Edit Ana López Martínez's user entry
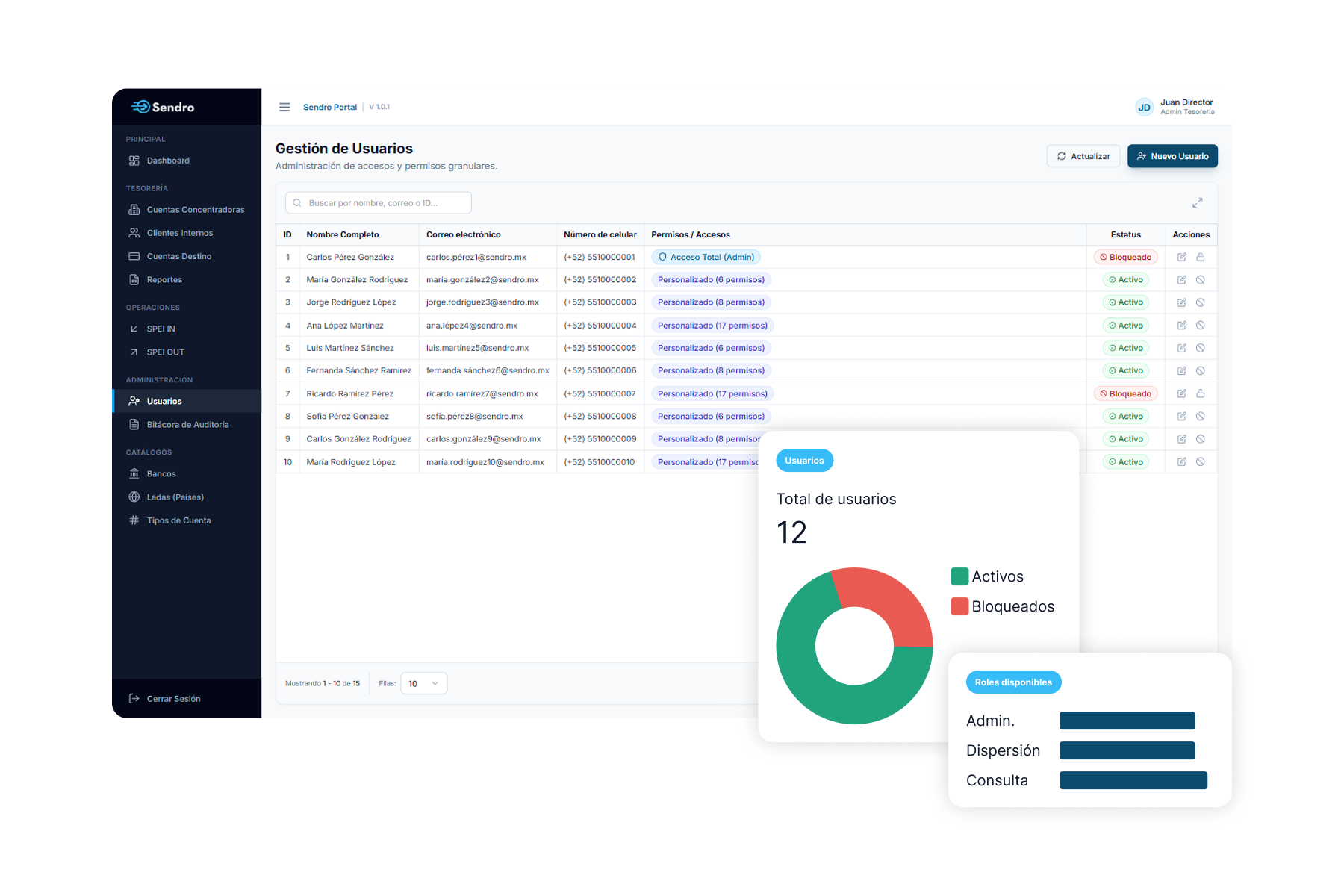Image resolution: width=1344 pixels, height=896 pixels. [x=1181, y=326]
